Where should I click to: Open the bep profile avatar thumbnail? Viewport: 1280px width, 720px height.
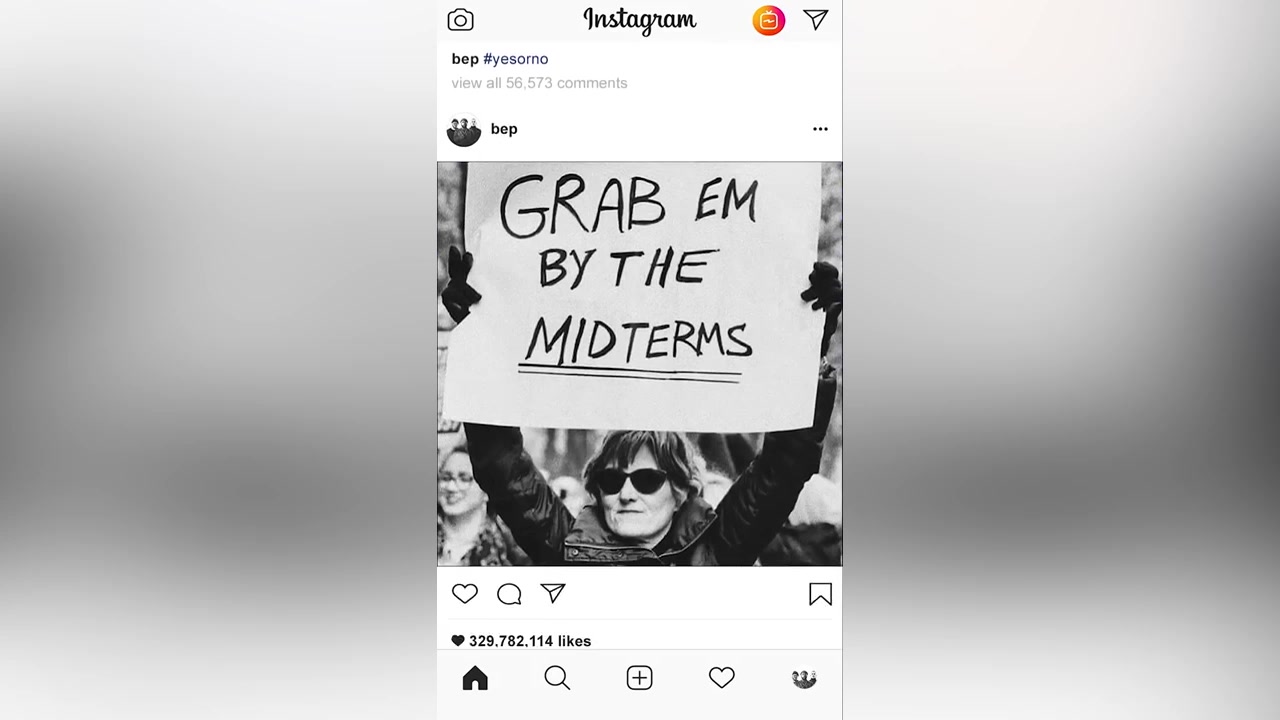point(464,131)
